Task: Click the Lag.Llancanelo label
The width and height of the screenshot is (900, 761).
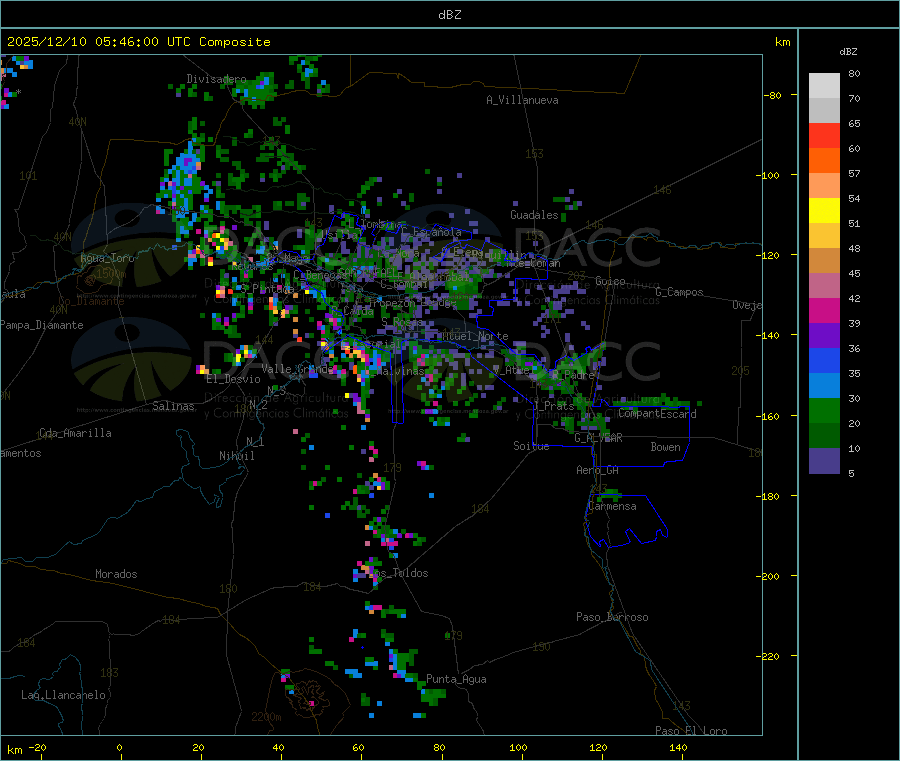Action: coord(64,695)
